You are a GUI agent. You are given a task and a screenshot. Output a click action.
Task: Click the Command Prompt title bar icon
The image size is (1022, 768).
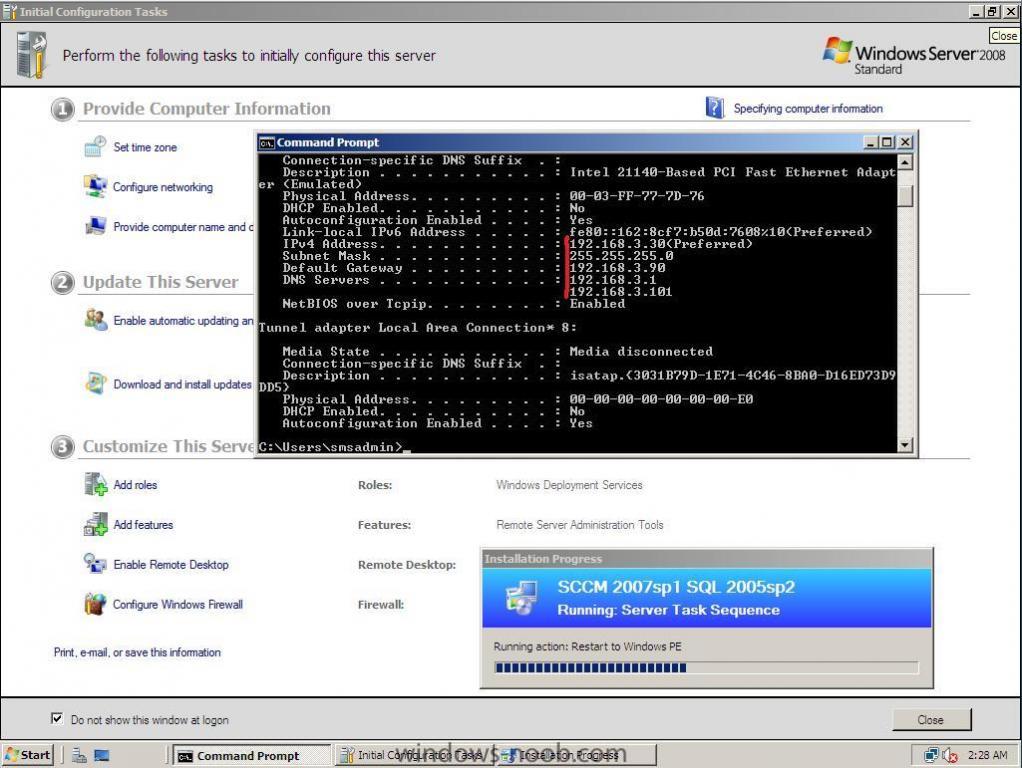click(267, 143)
